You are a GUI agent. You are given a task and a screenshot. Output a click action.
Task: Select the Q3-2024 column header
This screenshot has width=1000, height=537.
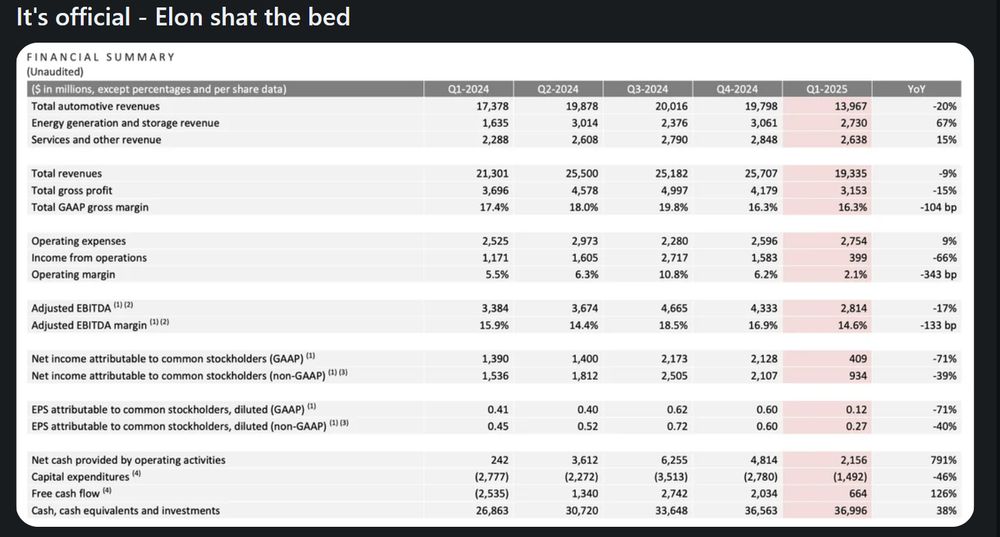(x=647, y=89)
